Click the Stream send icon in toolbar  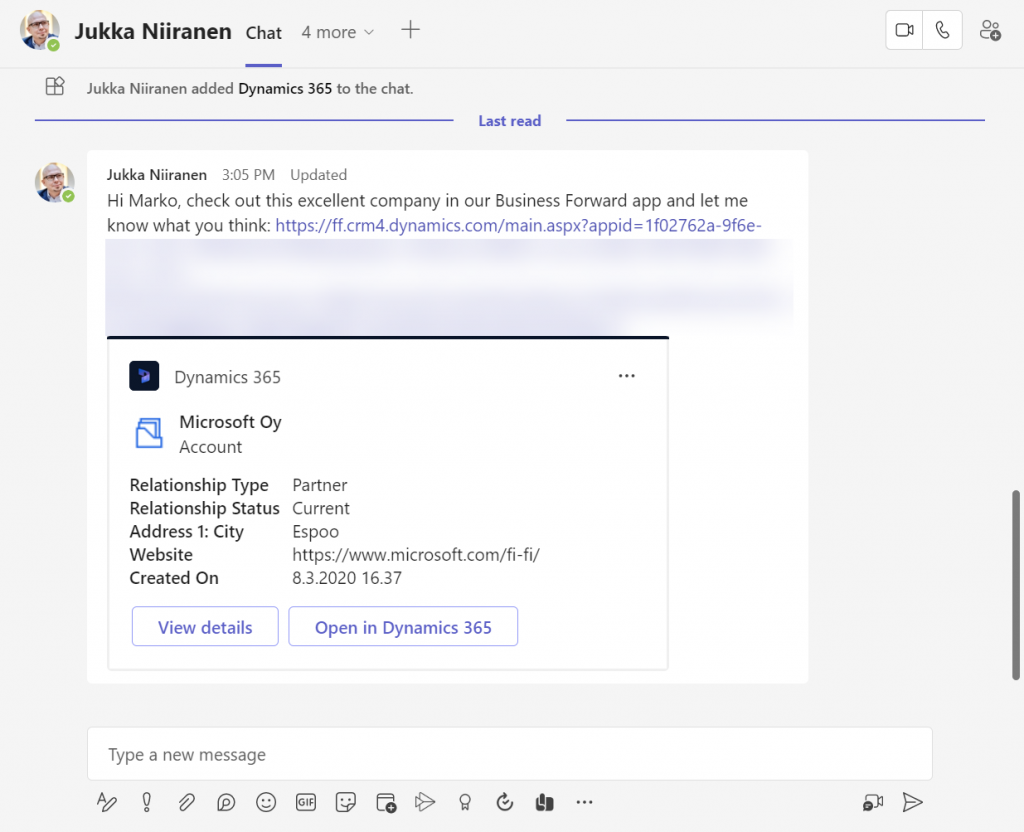click(424, 802)
